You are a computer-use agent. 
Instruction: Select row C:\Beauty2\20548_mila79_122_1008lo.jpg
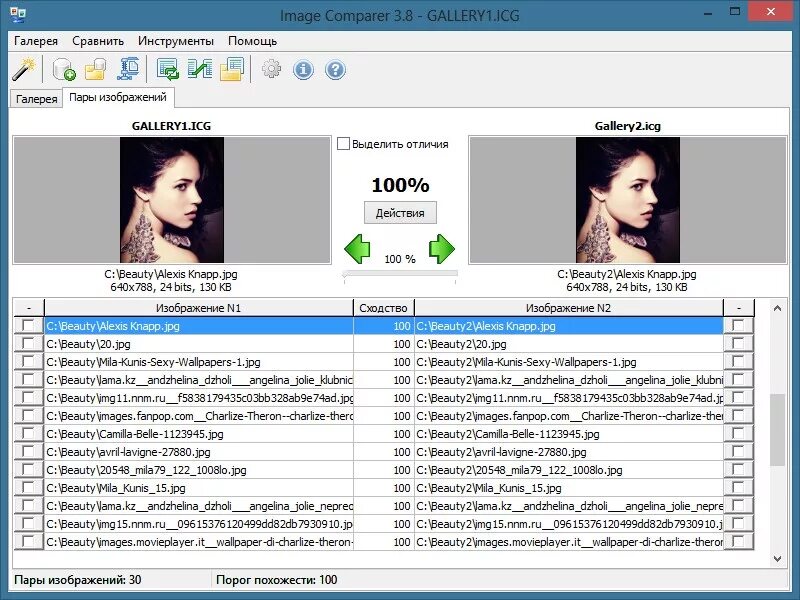[569, 470]
